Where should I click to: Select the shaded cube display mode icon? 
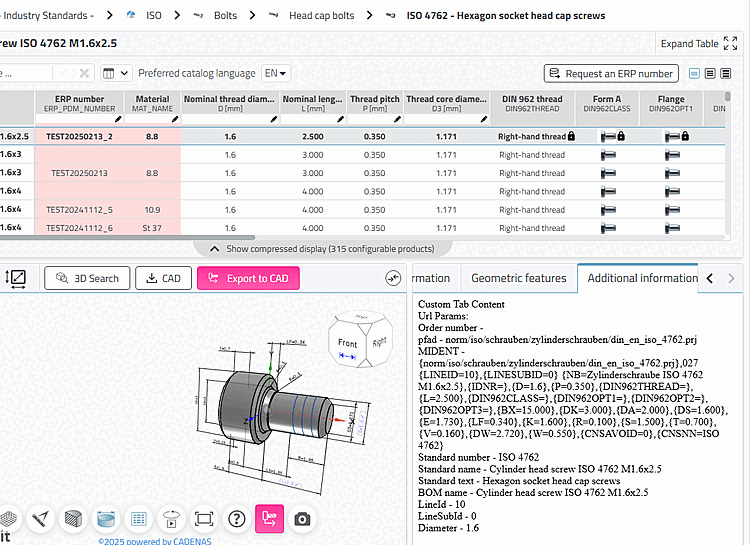73,519
